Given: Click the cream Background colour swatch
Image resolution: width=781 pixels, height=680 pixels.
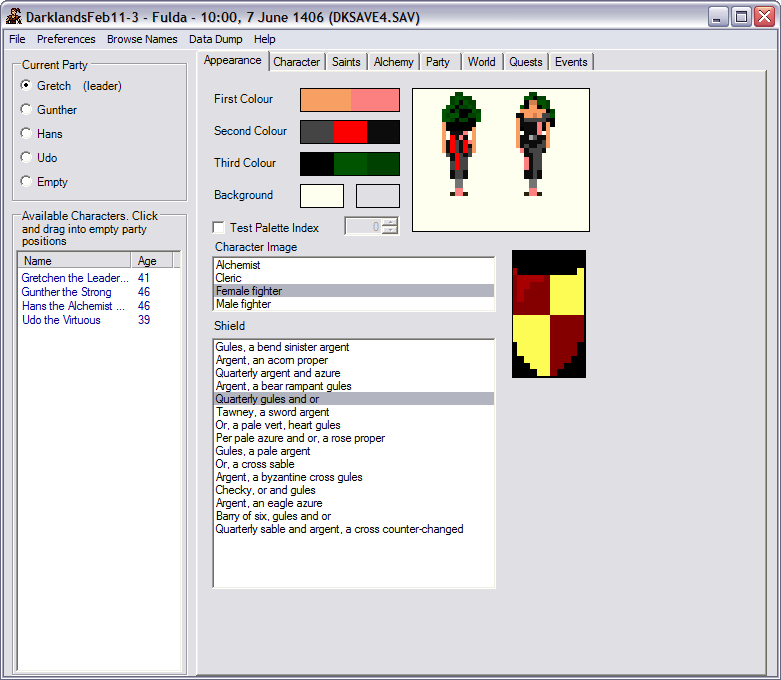Looking at the screenshot, I should click(322, 196).
